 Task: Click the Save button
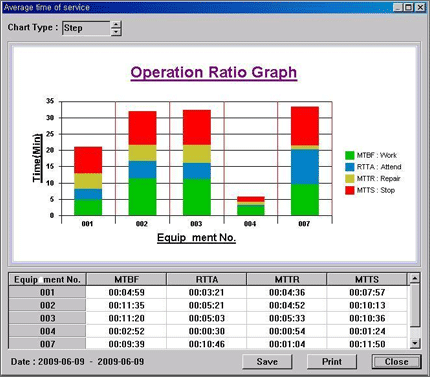tap(267, 362)
